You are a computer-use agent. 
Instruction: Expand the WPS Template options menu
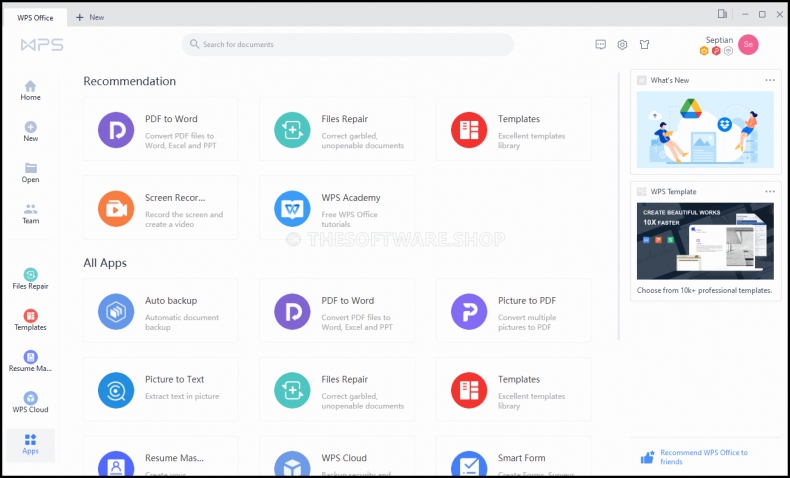click(769, 191)
